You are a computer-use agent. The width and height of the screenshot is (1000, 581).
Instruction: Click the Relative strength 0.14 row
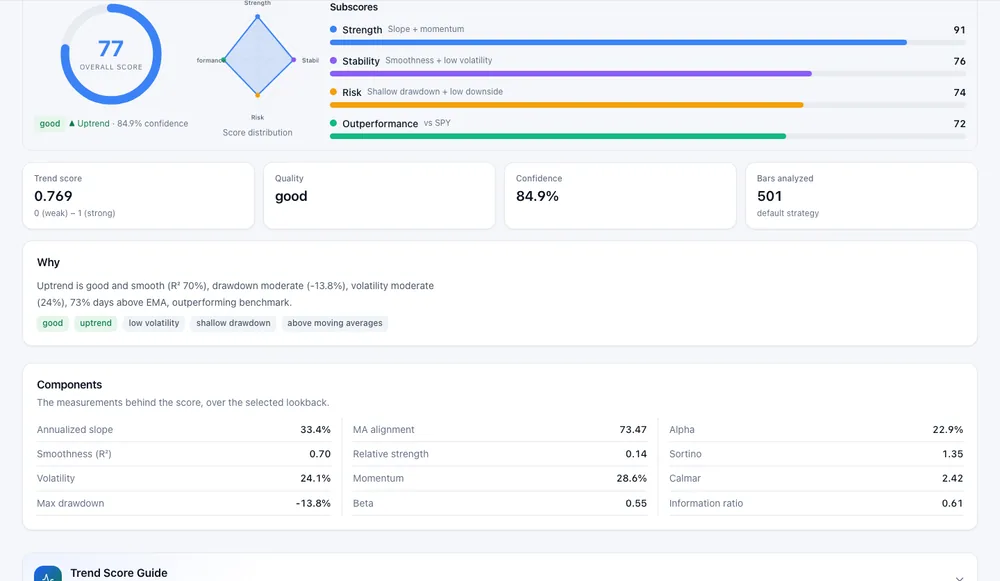tap(500, 454)
